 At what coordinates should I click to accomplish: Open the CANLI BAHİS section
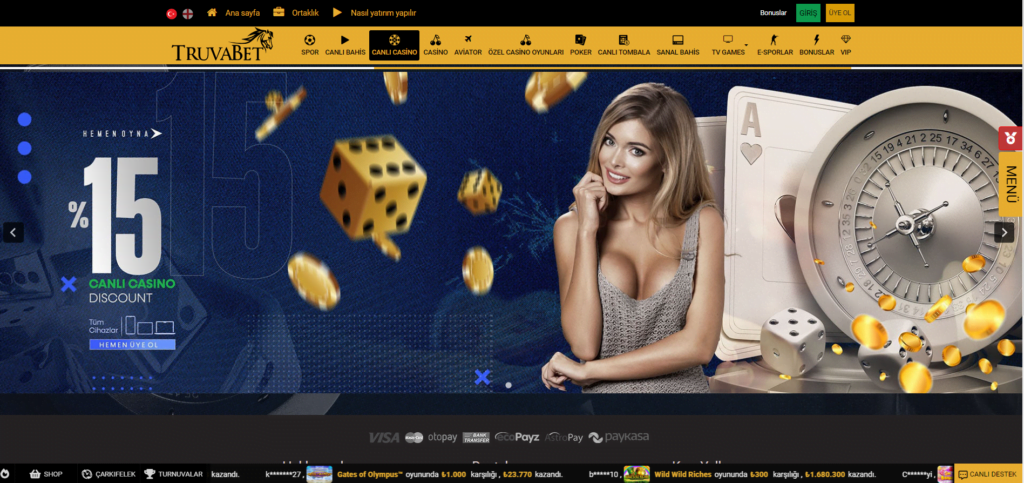345,46
